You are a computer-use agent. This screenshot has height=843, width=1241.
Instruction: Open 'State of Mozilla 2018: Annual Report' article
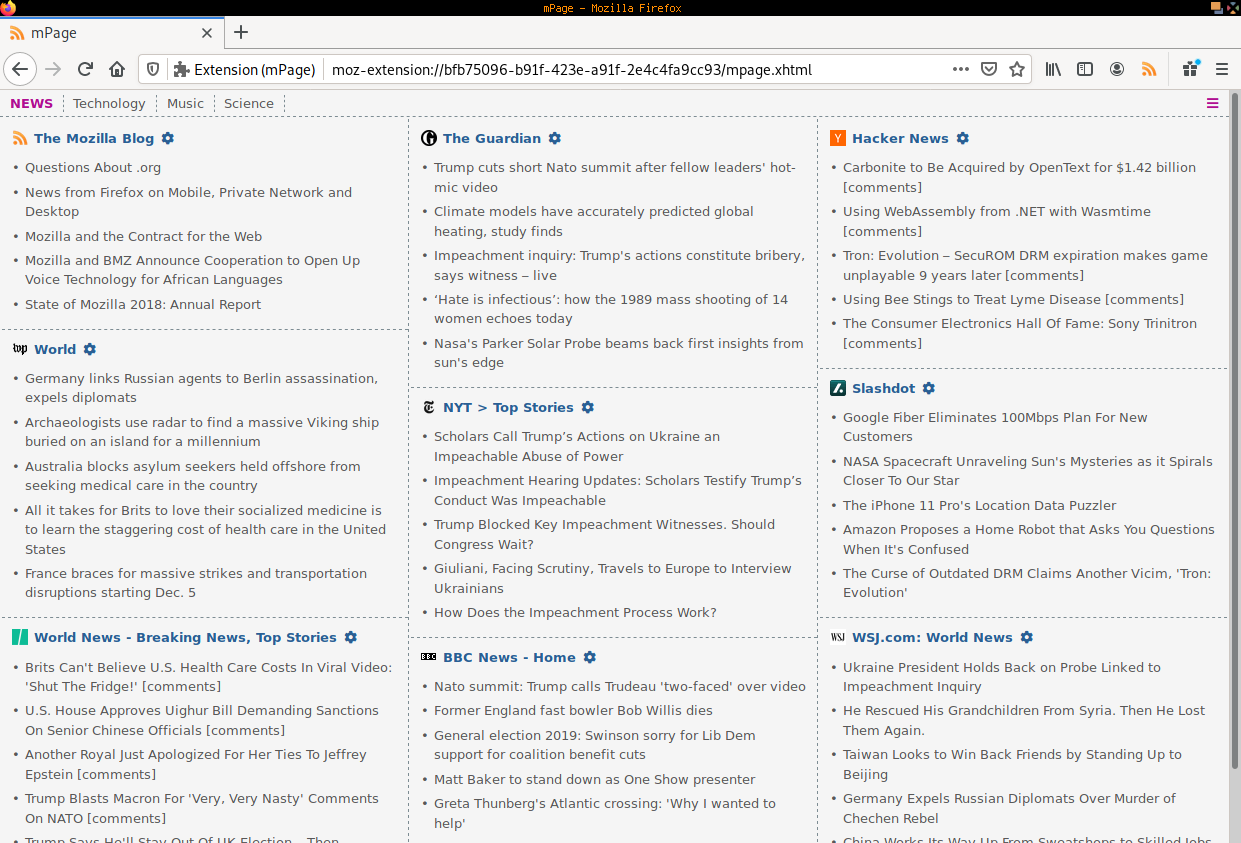pyautogui.click(x=143, y=304)
